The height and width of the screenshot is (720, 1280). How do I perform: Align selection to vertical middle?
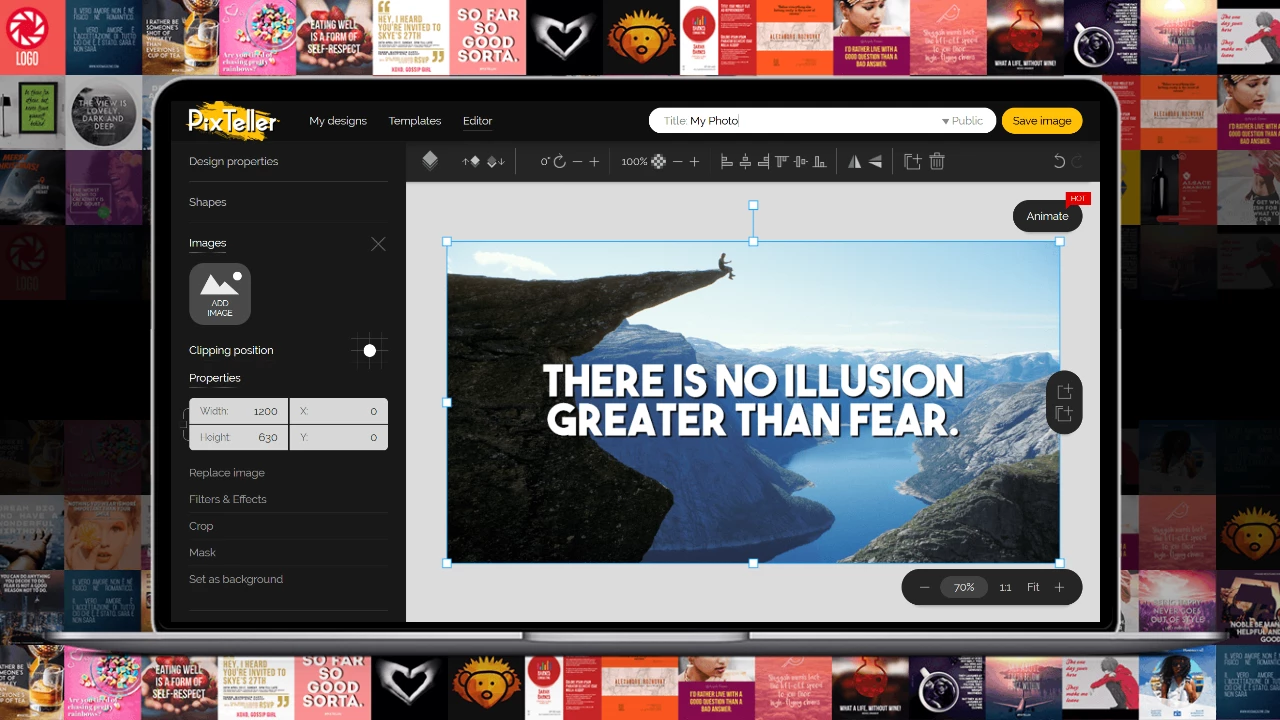point(801,161)
